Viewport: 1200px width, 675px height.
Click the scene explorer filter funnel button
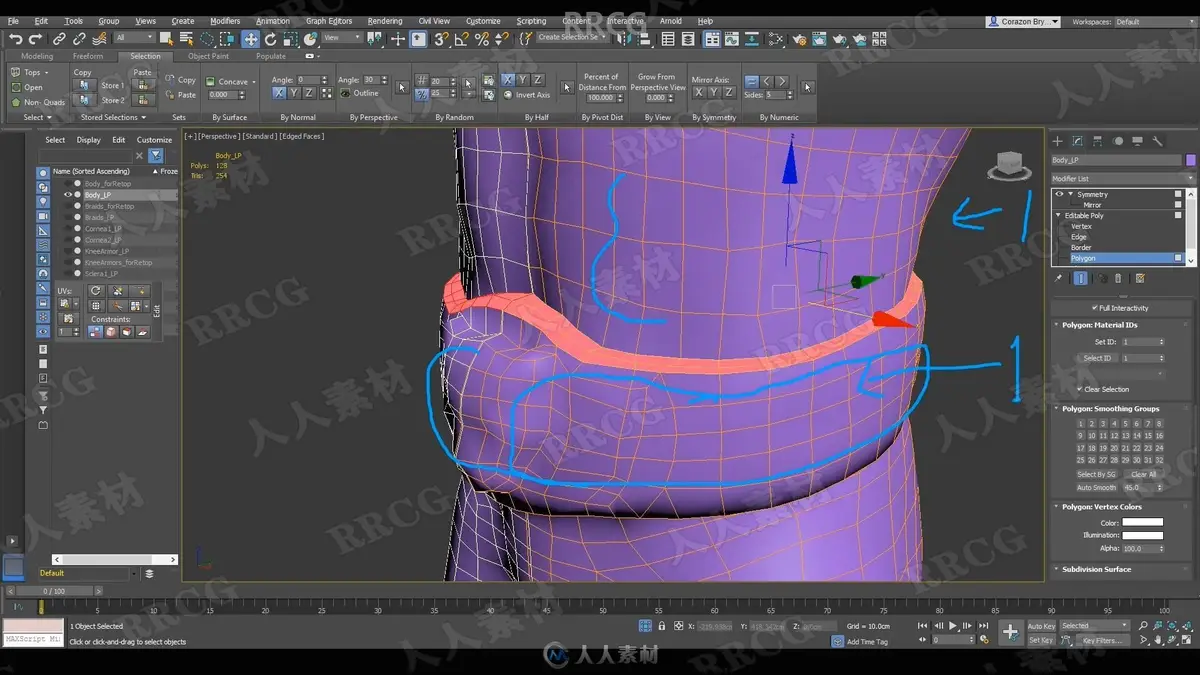pyautogui.click(x=156, y=155)
